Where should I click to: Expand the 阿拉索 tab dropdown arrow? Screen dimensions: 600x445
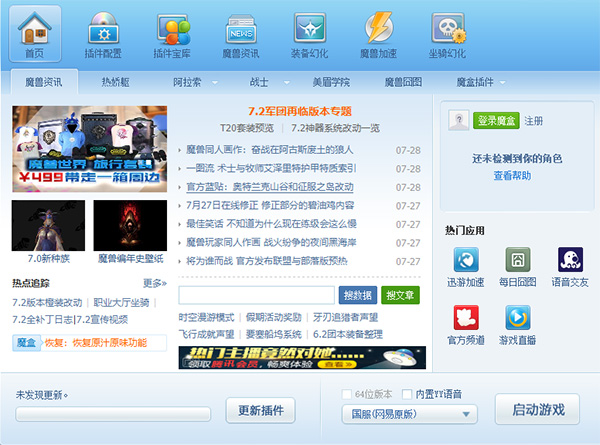(x=215, y=82)
